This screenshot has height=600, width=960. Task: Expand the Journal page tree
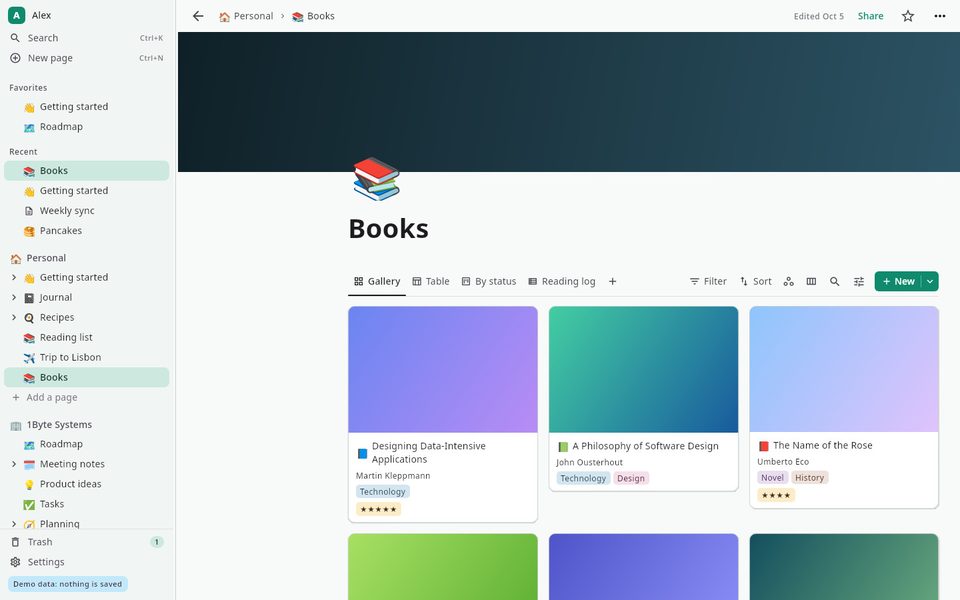pos(14,298)
